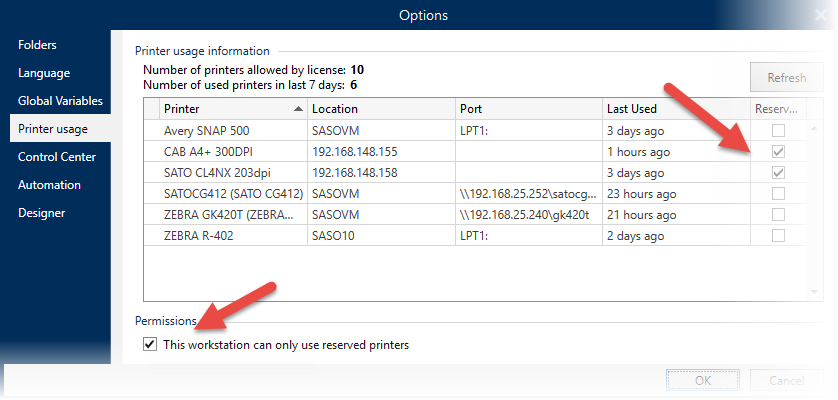Check Reserved box for ZEBRA GK420T

[778, 214]
